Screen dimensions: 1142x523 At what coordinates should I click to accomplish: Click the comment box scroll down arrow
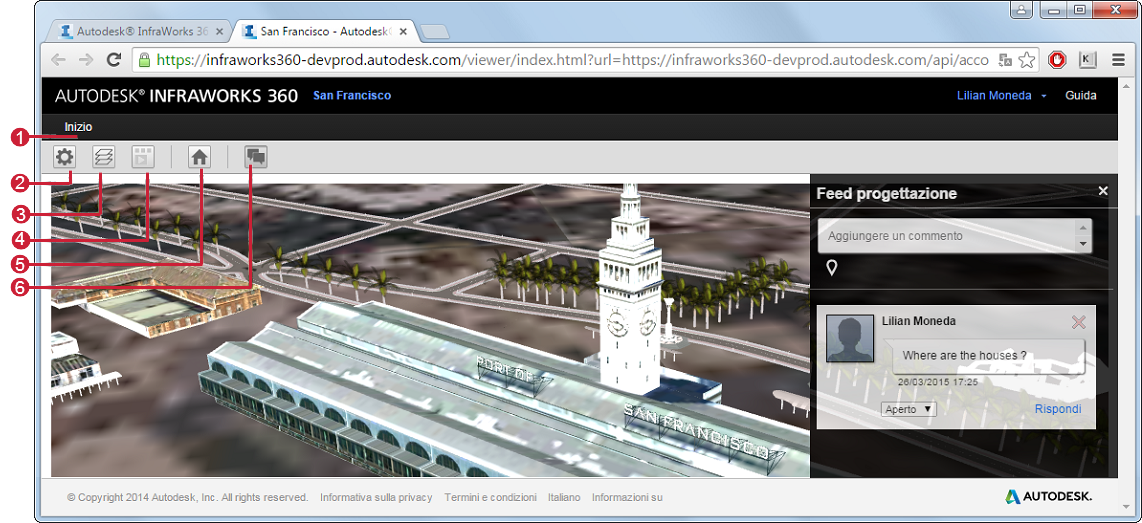point(1083,244)
